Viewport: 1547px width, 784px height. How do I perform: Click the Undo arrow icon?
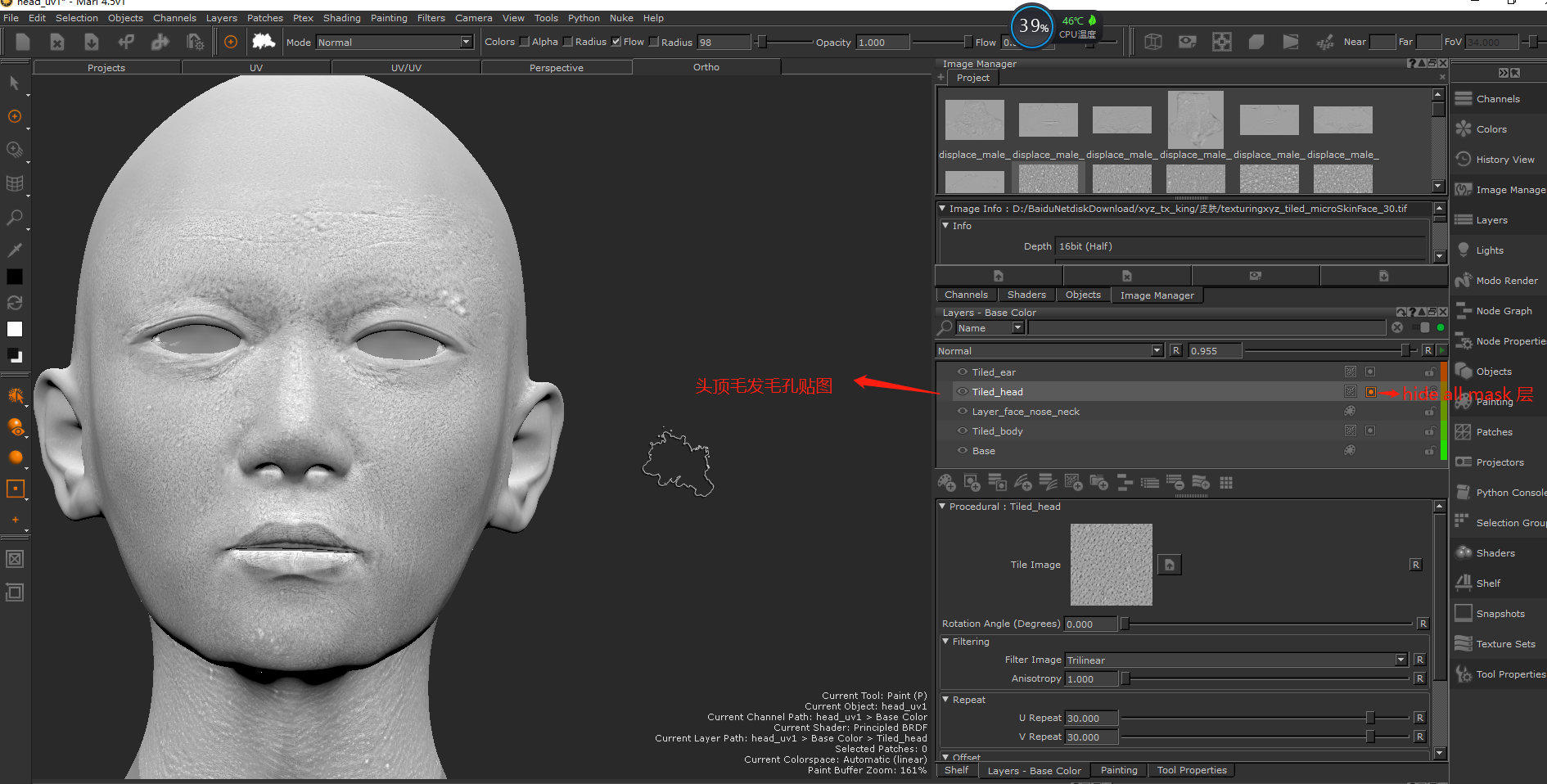(x=126, y=42)
